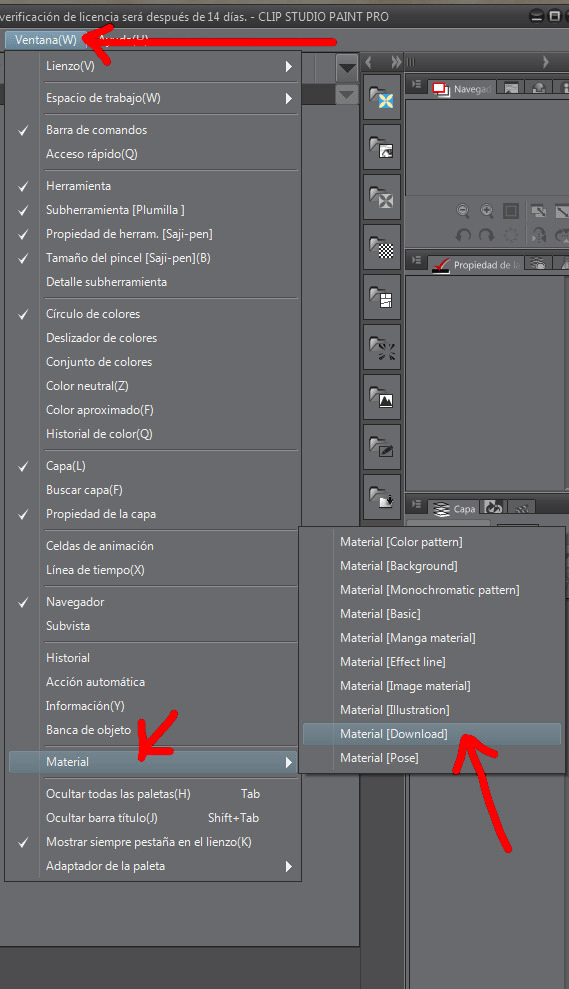
Task: Toggle the Capa(L) palette entry
Action: click(x=153, y=466)
